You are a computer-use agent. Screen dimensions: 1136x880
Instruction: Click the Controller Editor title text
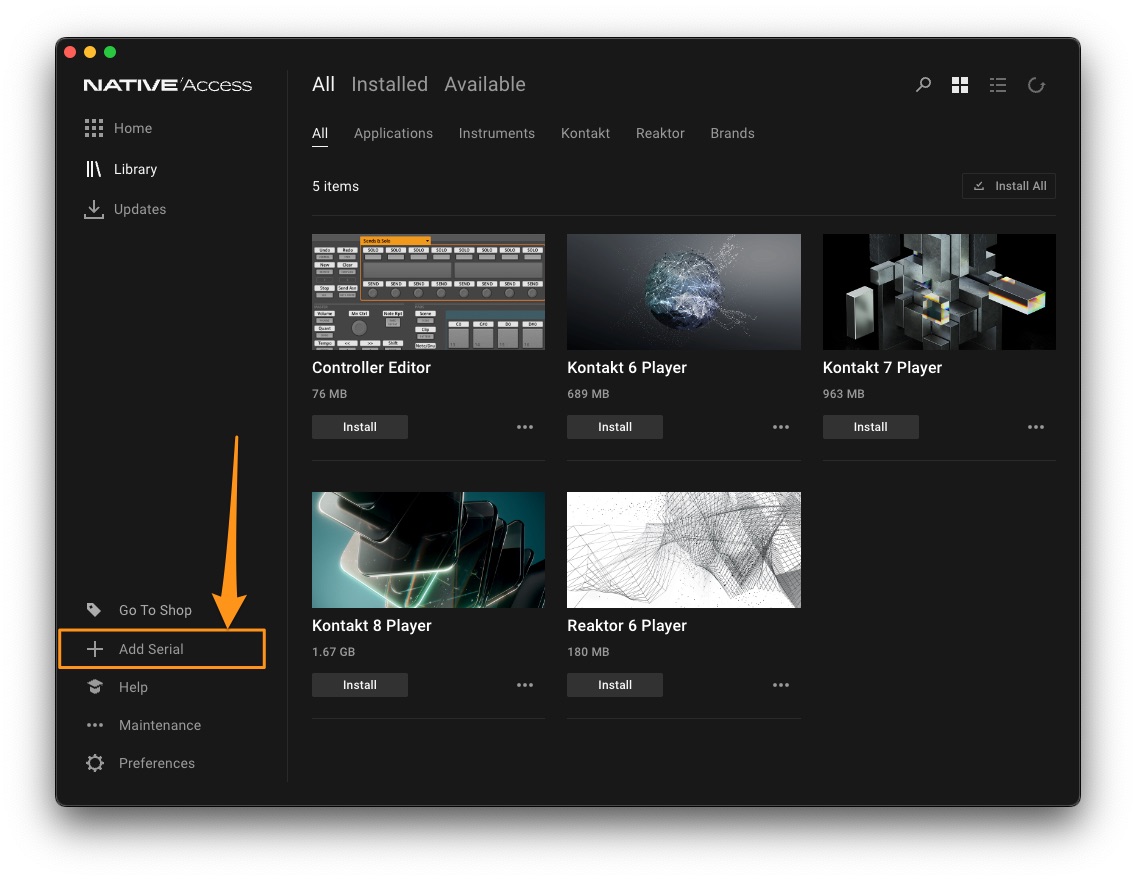tap(372, 367)
